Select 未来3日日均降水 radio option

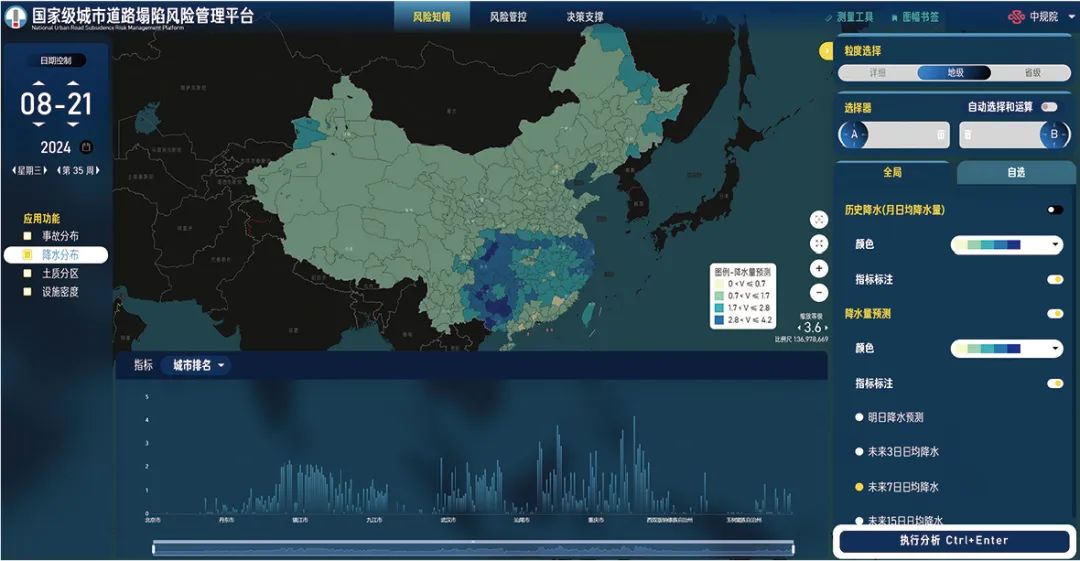pos(858,452)
